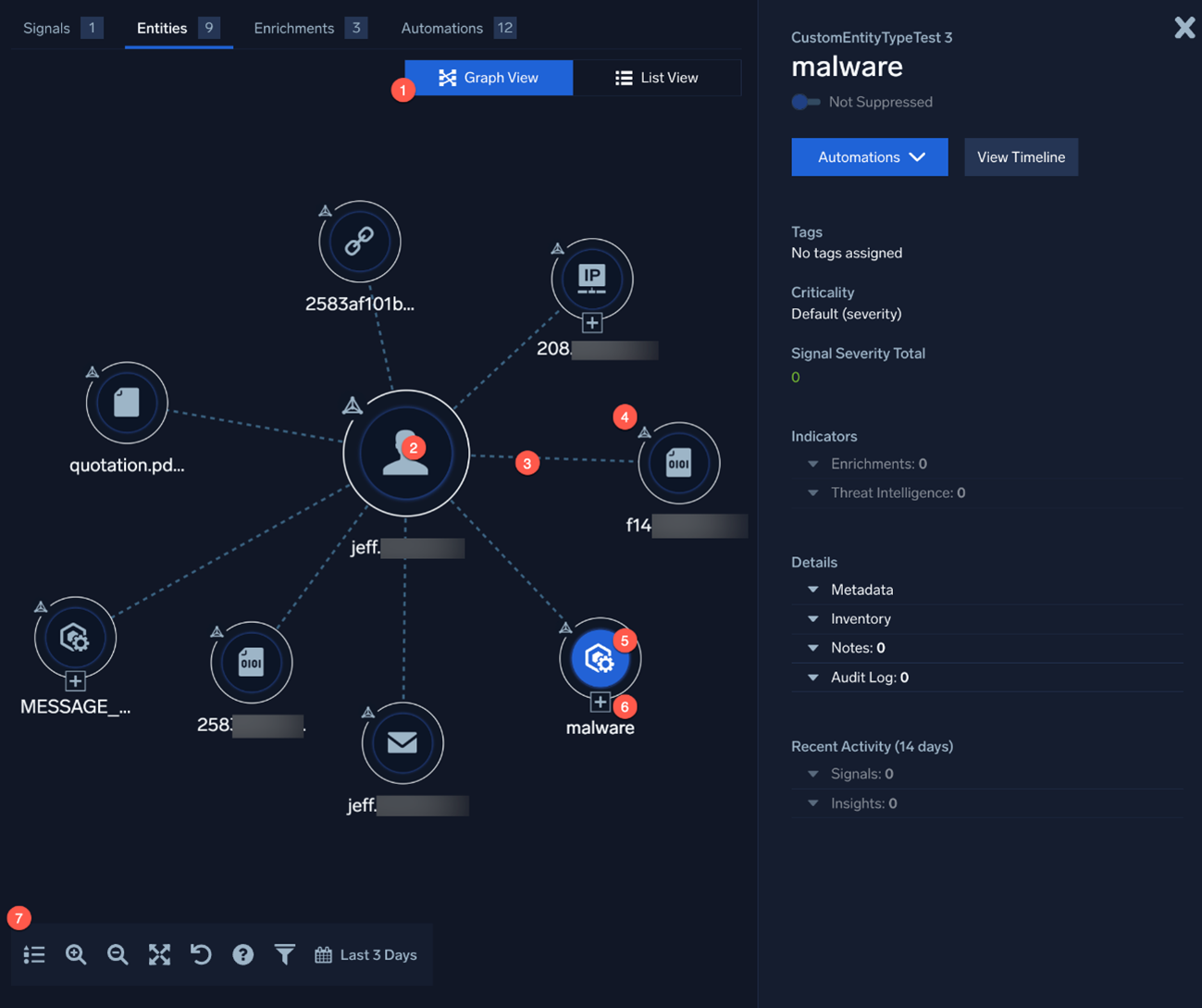Click the malware entity node icon
Image resolution: width=1202 pixels, height=1008 pixels.
pyautogui.click(x=600, y=658)
